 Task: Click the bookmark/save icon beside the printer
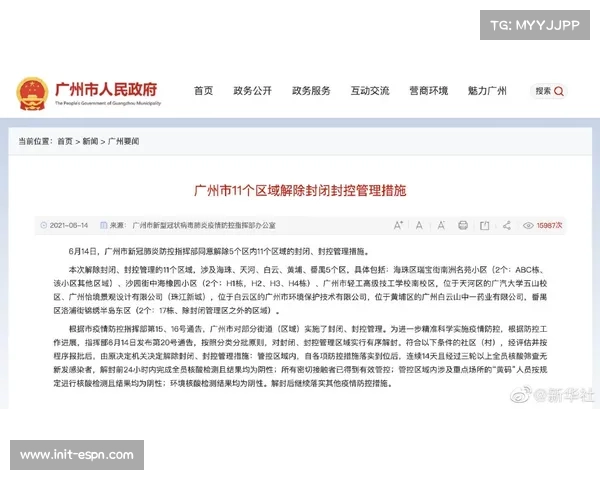coord(484,225)
